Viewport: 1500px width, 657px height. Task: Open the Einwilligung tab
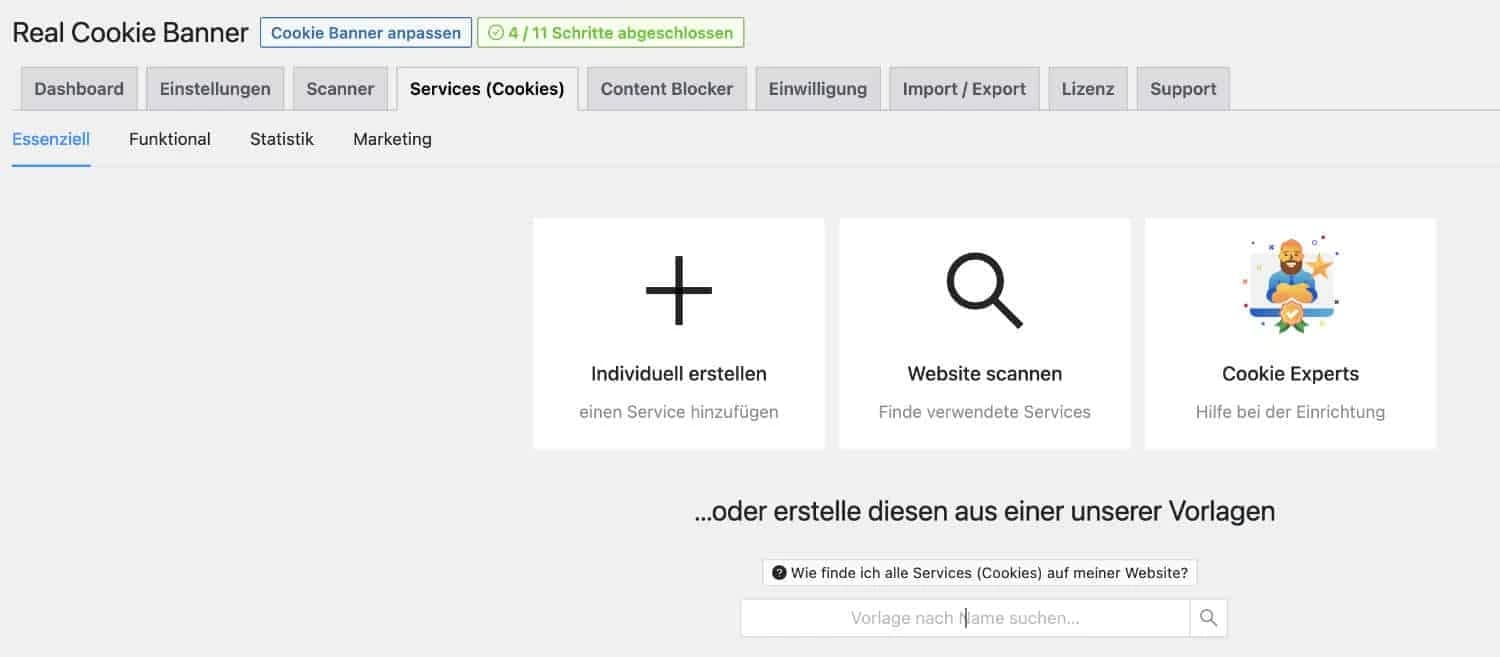[817, 89]
